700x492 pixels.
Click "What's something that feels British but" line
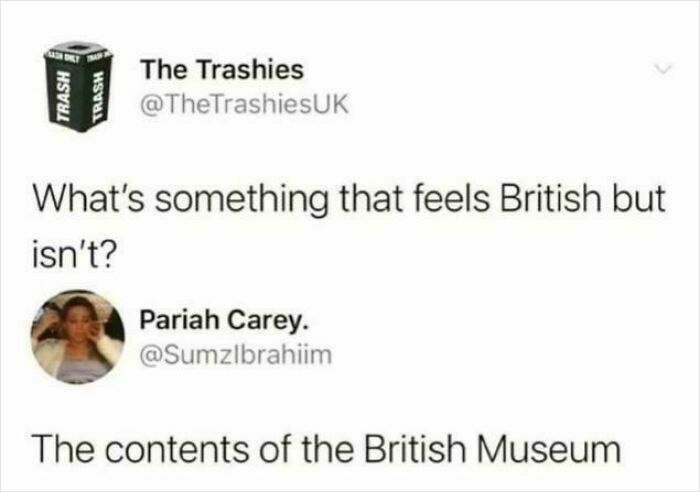[x=349, y=198]
